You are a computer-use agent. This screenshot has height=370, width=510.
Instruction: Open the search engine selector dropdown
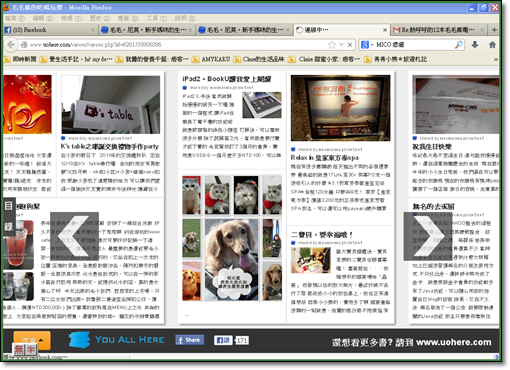[368, 45]
